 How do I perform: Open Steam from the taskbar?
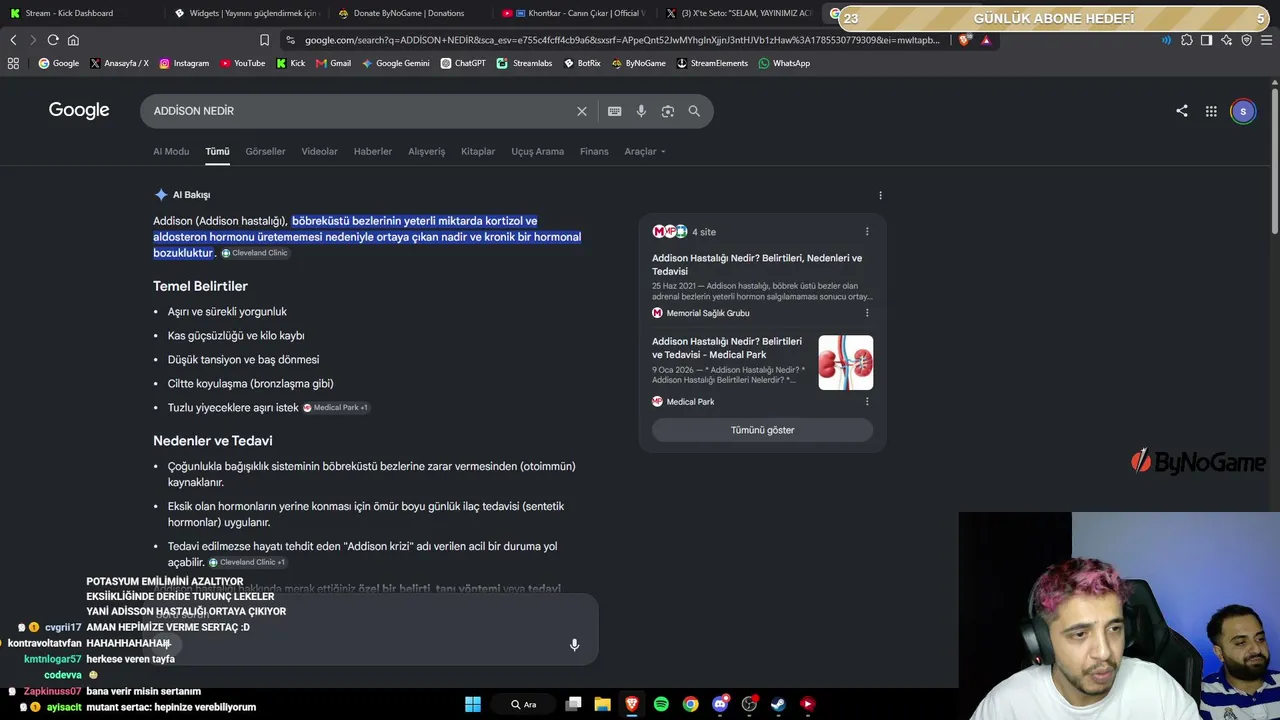778,704
